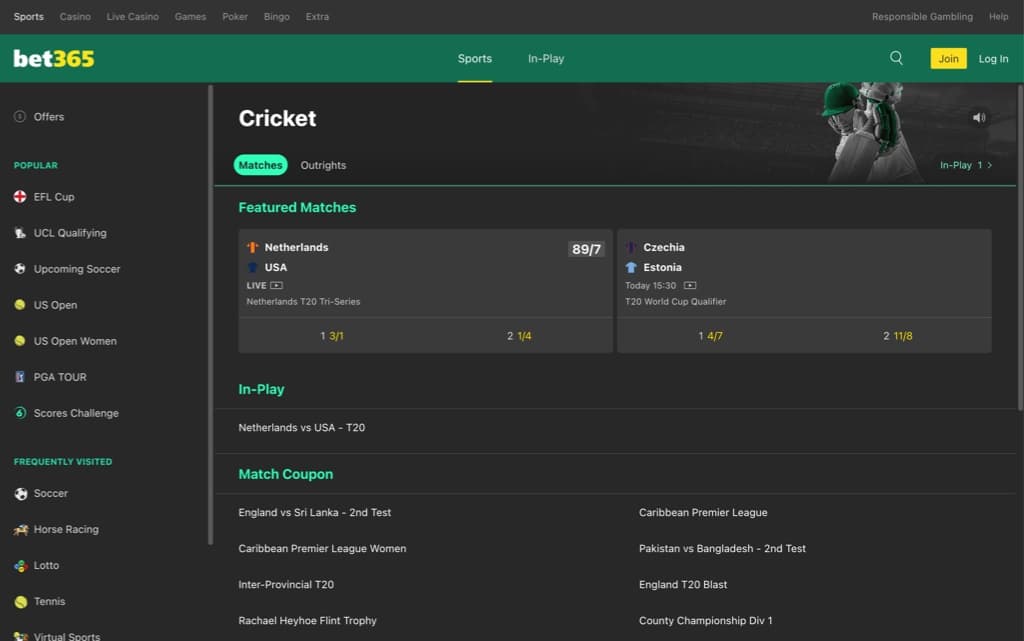1024x641 pixels.
Task: Click the Czechia team shirt icon
Action: coord(631,247)
